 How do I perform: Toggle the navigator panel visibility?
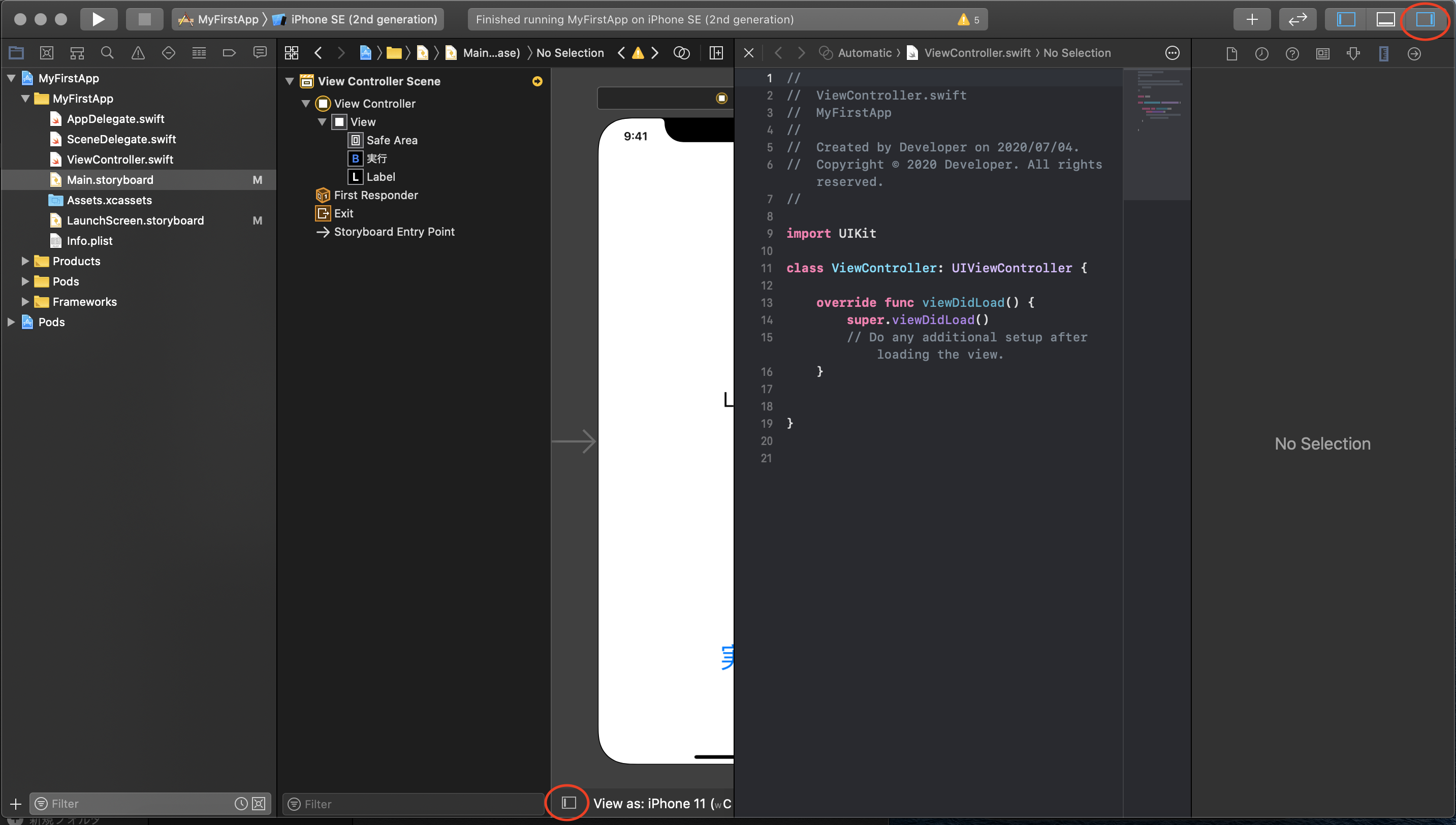pos(1346,19)
